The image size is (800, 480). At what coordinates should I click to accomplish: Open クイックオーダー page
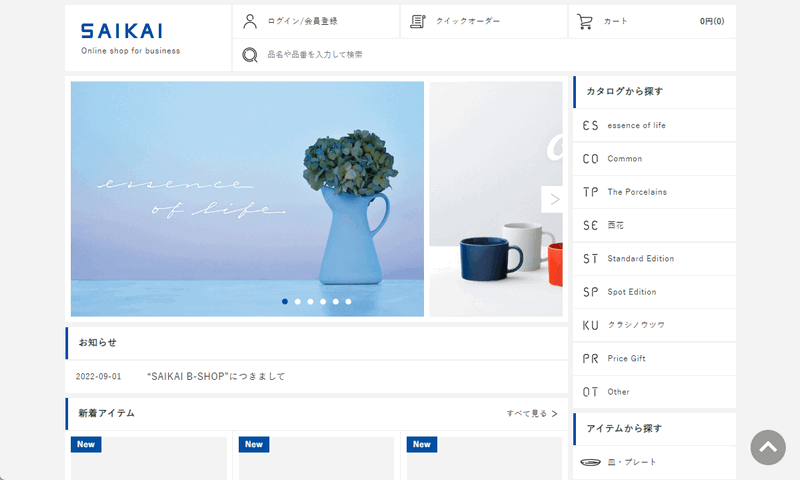[468, 21]
